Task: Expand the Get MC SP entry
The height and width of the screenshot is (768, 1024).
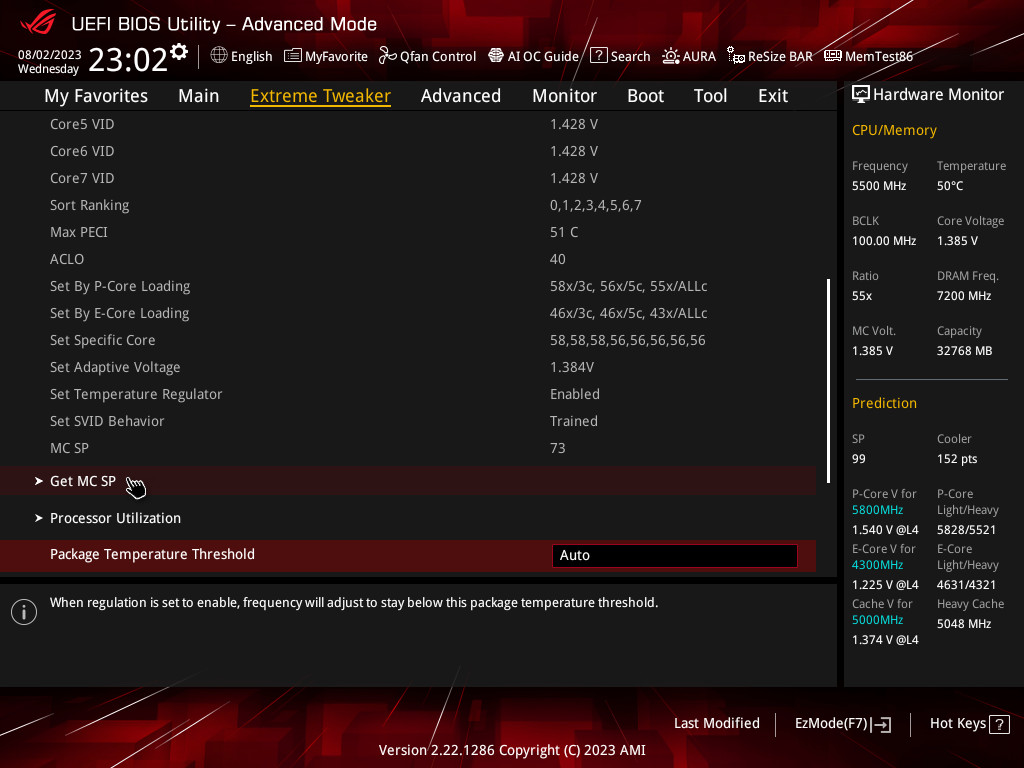Action: click(83, 481)
